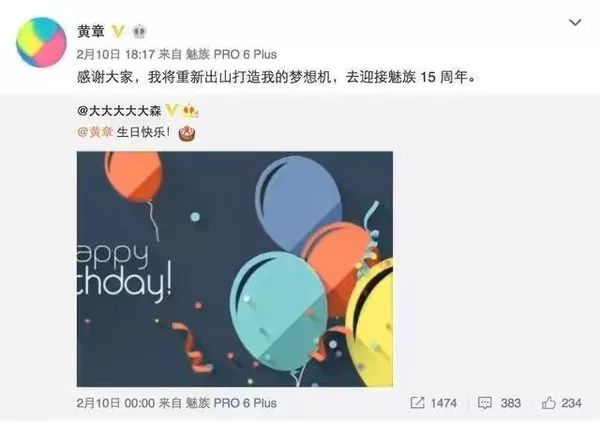Click the 2月10日 18:17 post timestamp

click(x=115, y=54)
